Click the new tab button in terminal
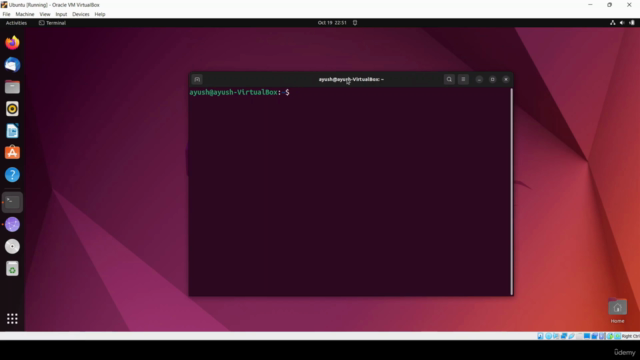 click(197, 79)
